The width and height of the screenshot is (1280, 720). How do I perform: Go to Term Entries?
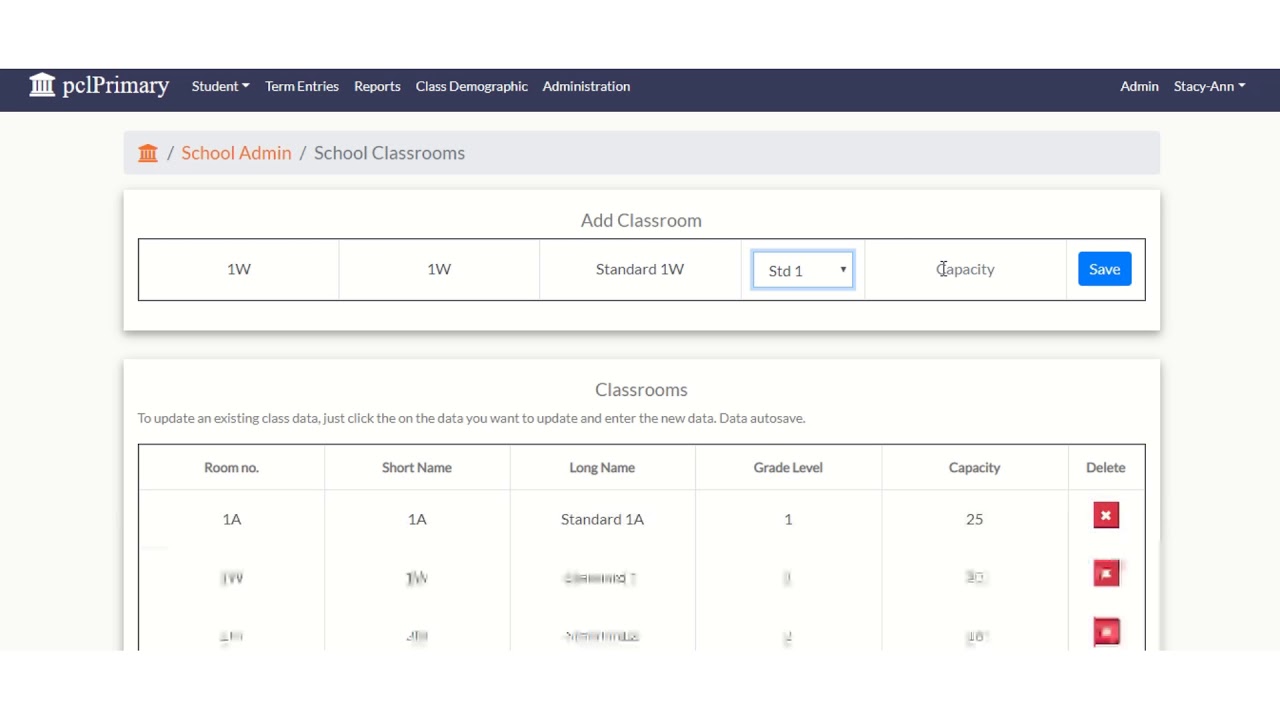[302, 86]
